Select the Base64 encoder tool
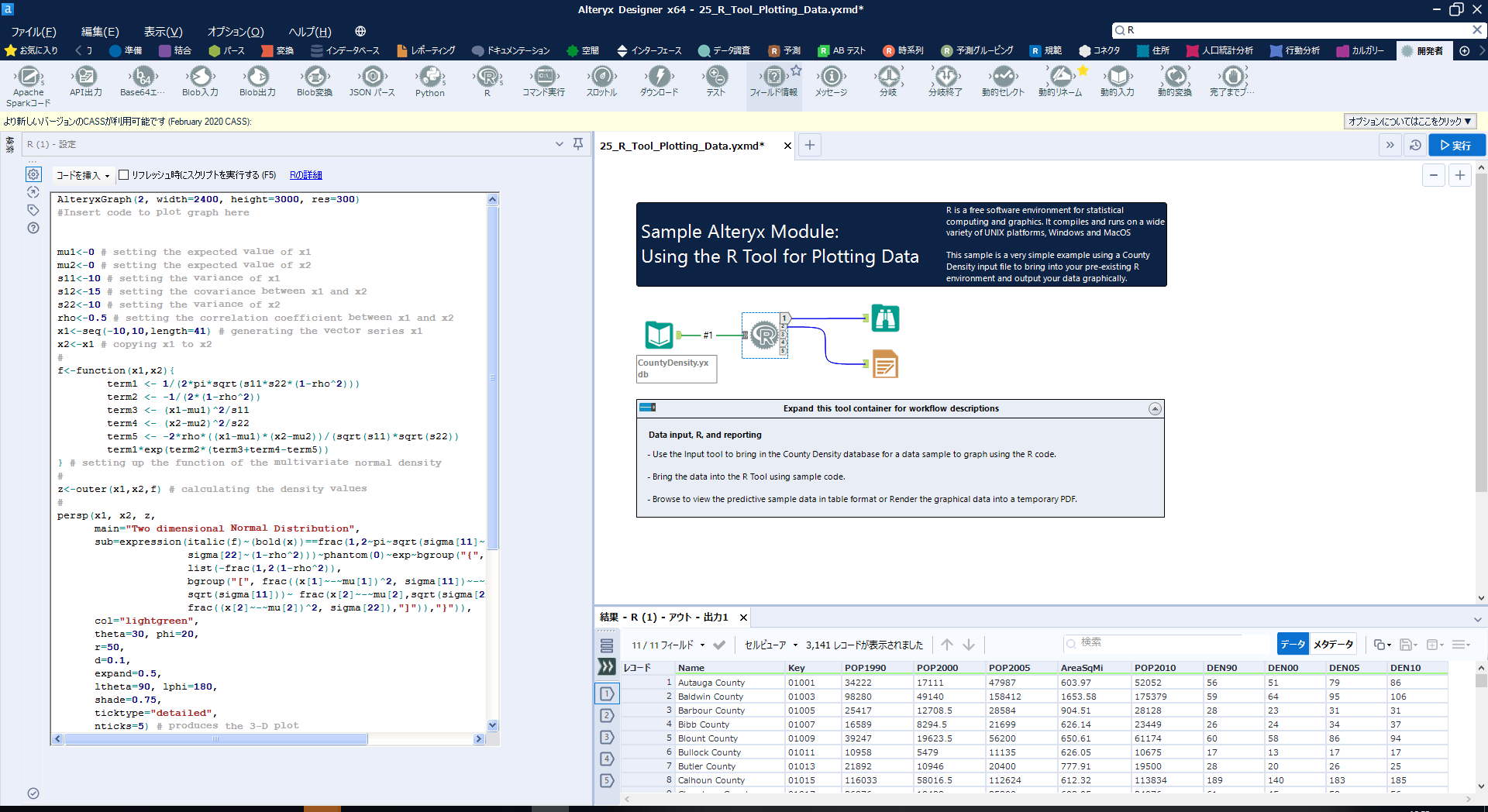Viewport: 1488px width, 812px height. coord(143,81)
